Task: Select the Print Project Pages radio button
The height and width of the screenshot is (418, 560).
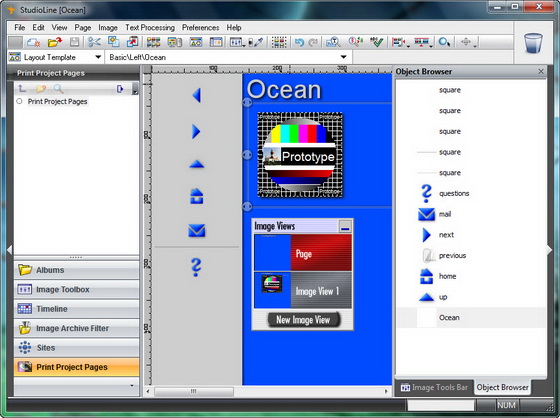Action: pos(19,101)
